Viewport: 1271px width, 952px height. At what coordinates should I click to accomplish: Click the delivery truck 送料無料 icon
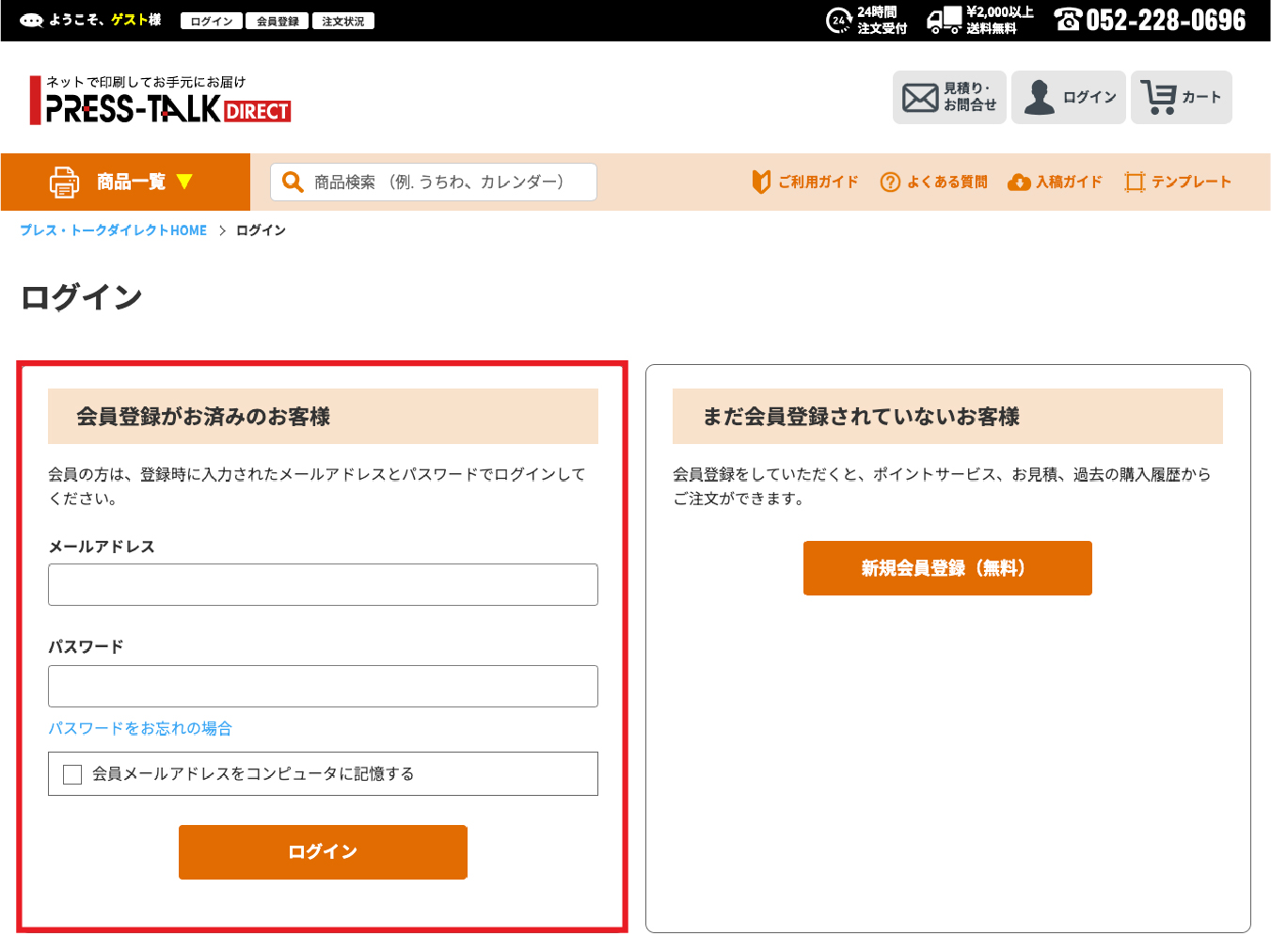(945, 21)
